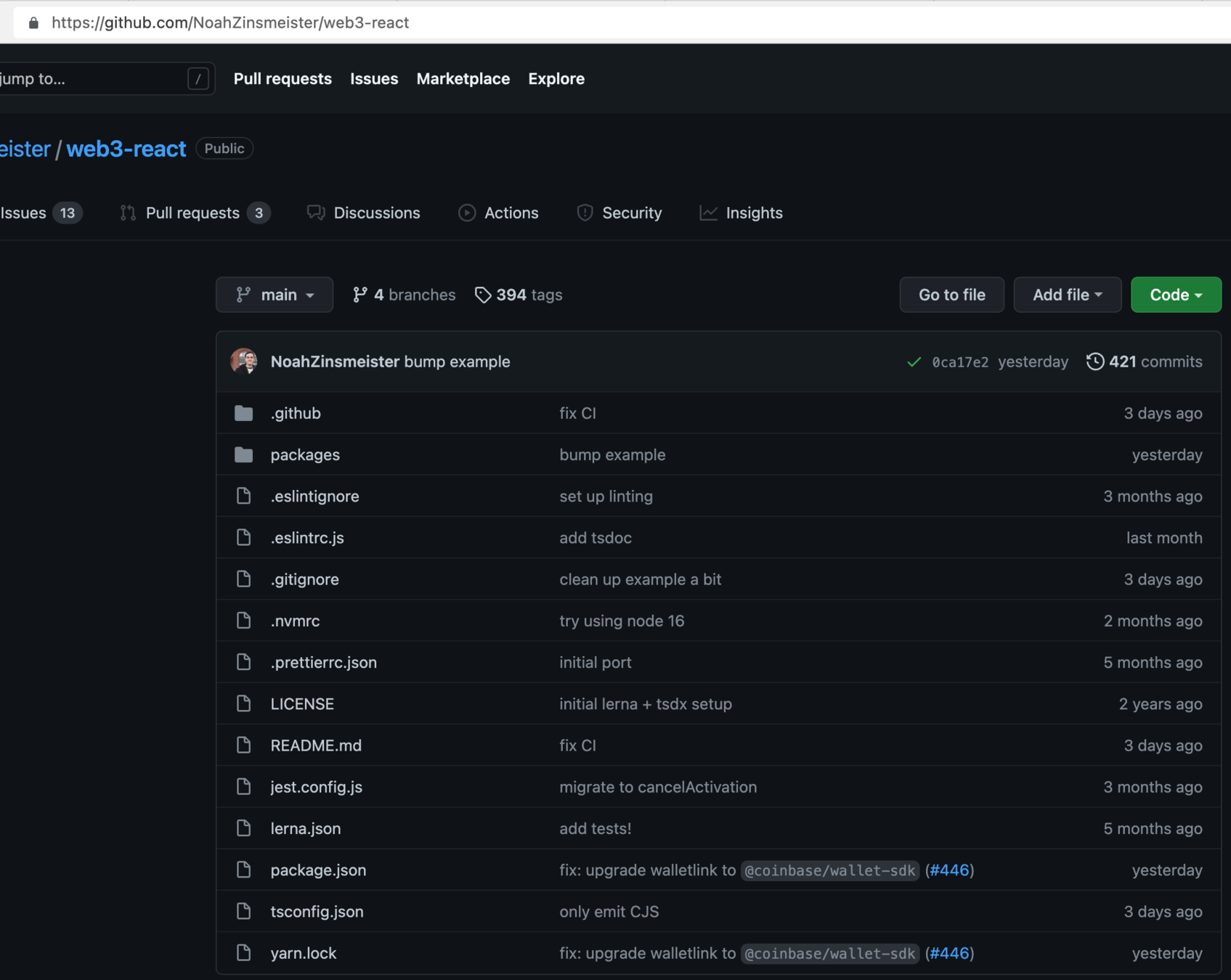Click the file icon beside jest.config.js
Image resolution: width=1231 pixels, height=980 pixels.
pos(243,786)
